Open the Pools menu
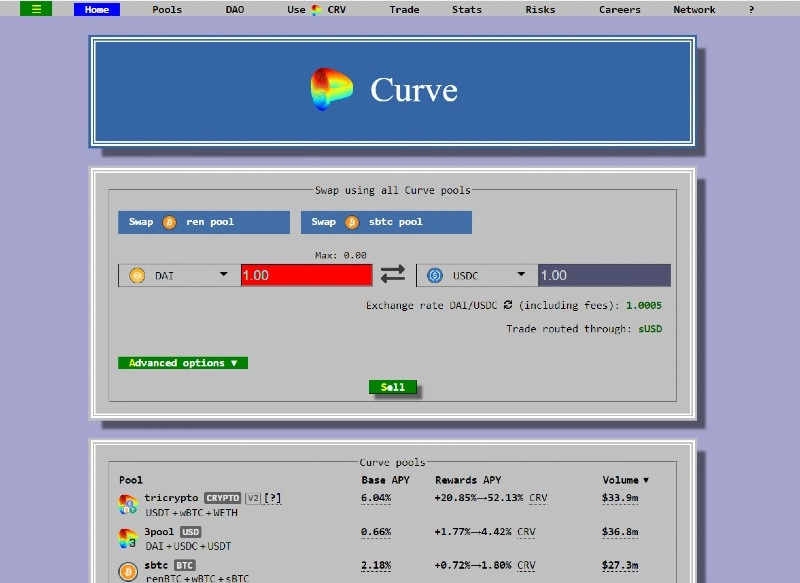This screenshot has height=583, width=800. tap(167, 9)
